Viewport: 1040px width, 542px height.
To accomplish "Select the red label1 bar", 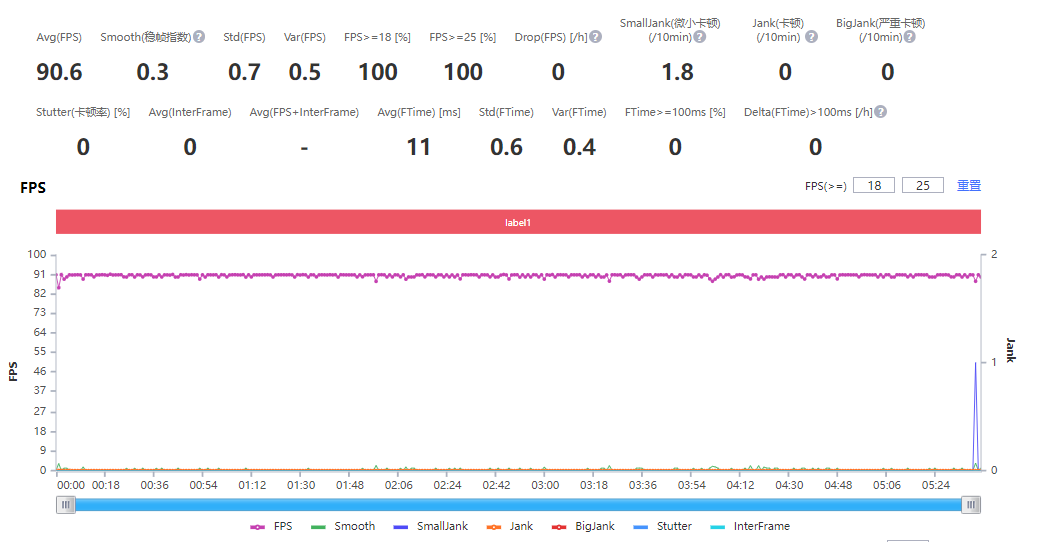I will pos(518,222).
